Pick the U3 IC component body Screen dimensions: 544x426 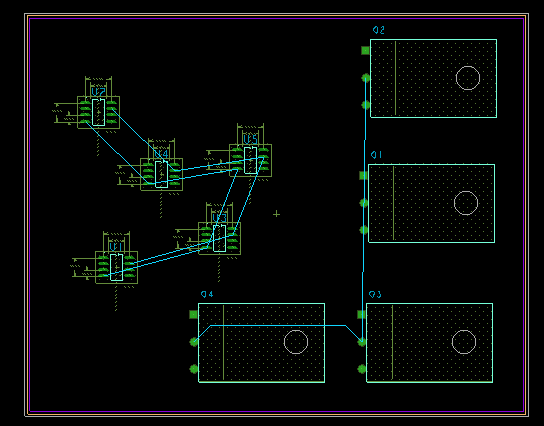click(x=219, y=238)
